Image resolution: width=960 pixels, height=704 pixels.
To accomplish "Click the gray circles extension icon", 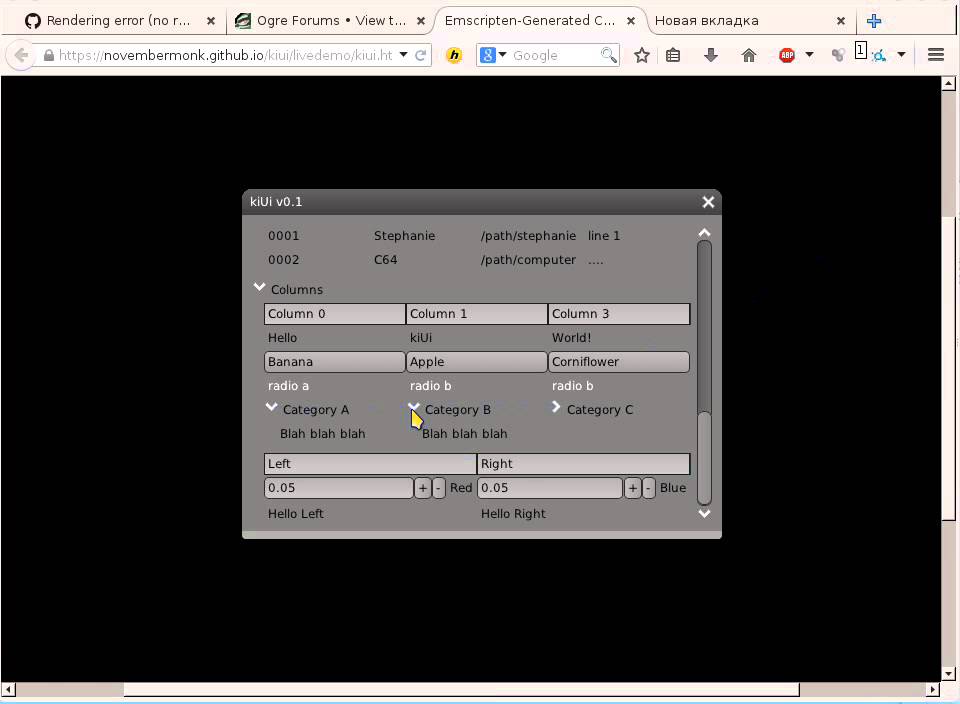I will click(838, 55).
